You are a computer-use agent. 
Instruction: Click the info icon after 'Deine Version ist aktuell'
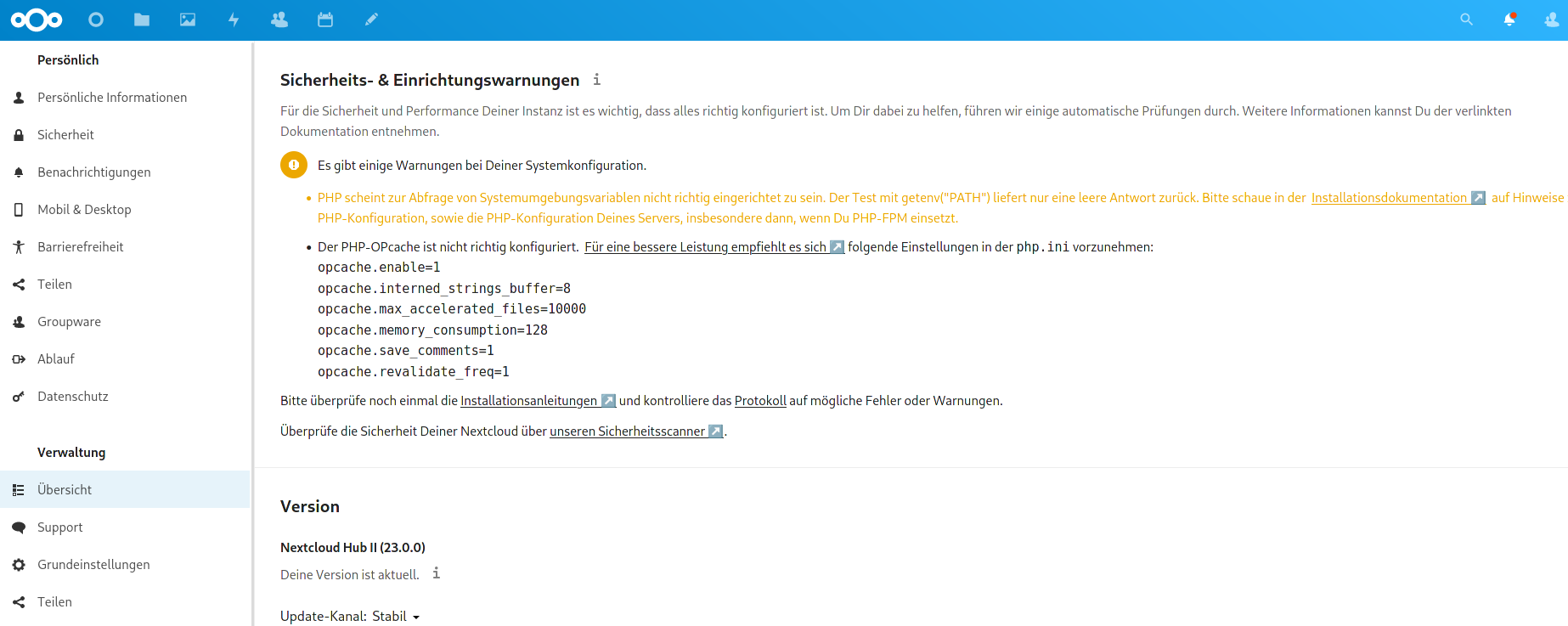pyautogui.click(x=436, y=573)
